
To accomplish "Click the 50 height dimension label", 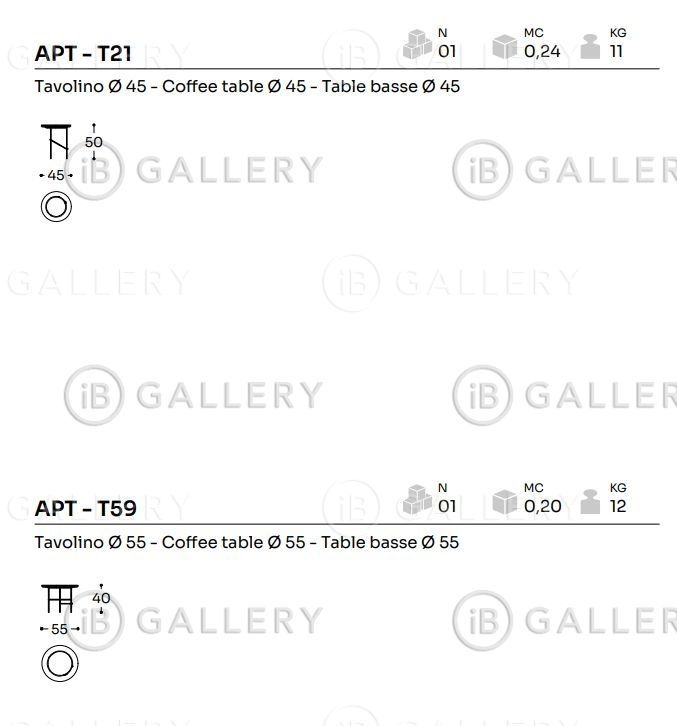I will (94, 142).
